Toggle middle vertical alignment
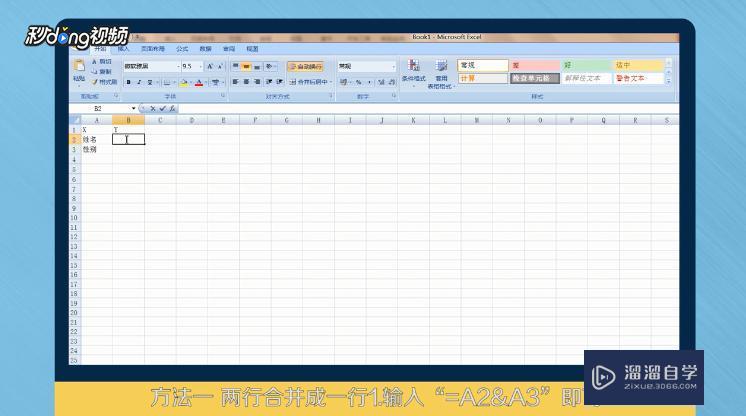746x416 pixels. pos(246,66)
